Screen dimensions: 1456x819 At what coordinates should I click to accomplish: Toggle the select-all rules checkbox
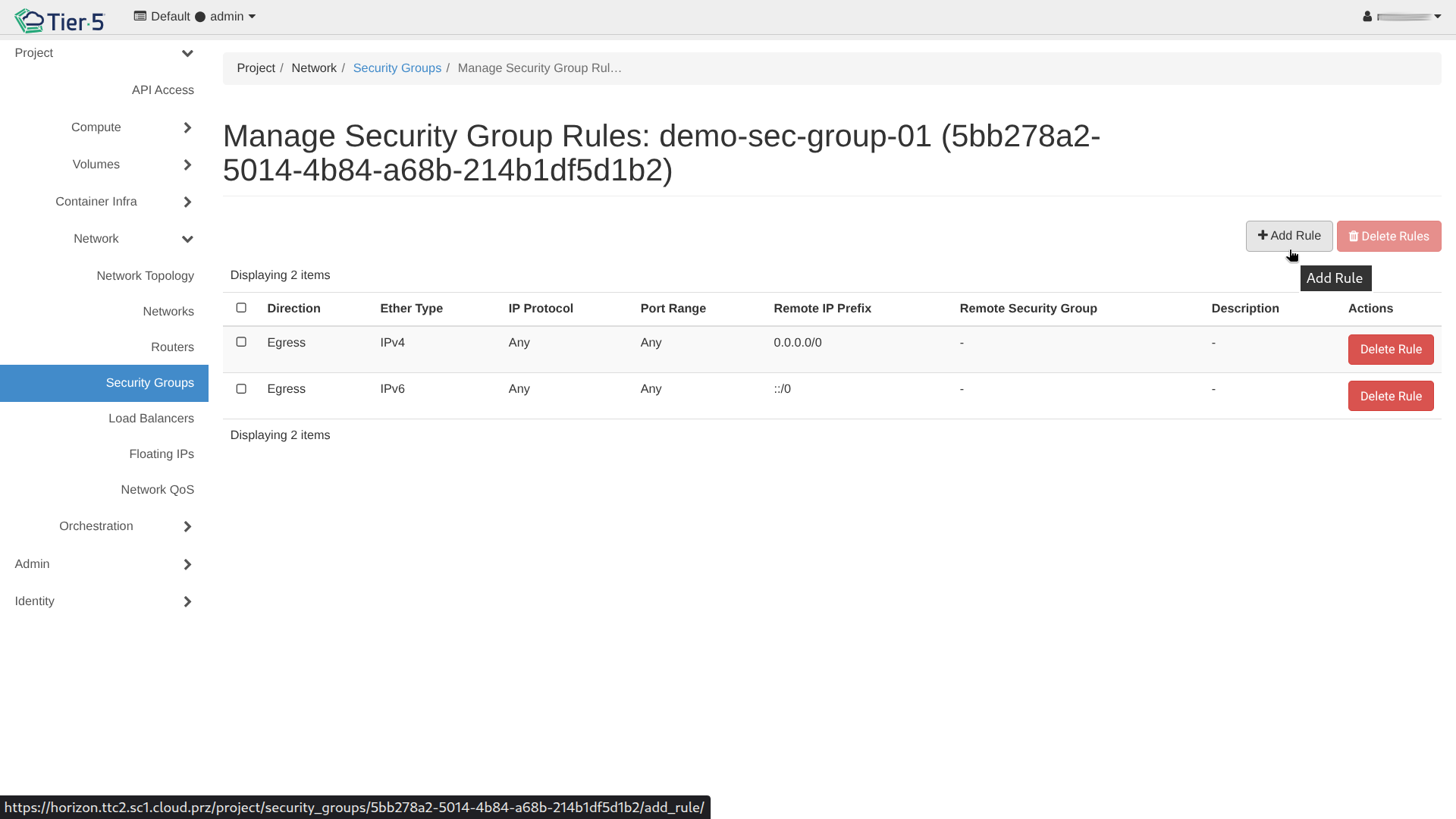pos(241,308)
